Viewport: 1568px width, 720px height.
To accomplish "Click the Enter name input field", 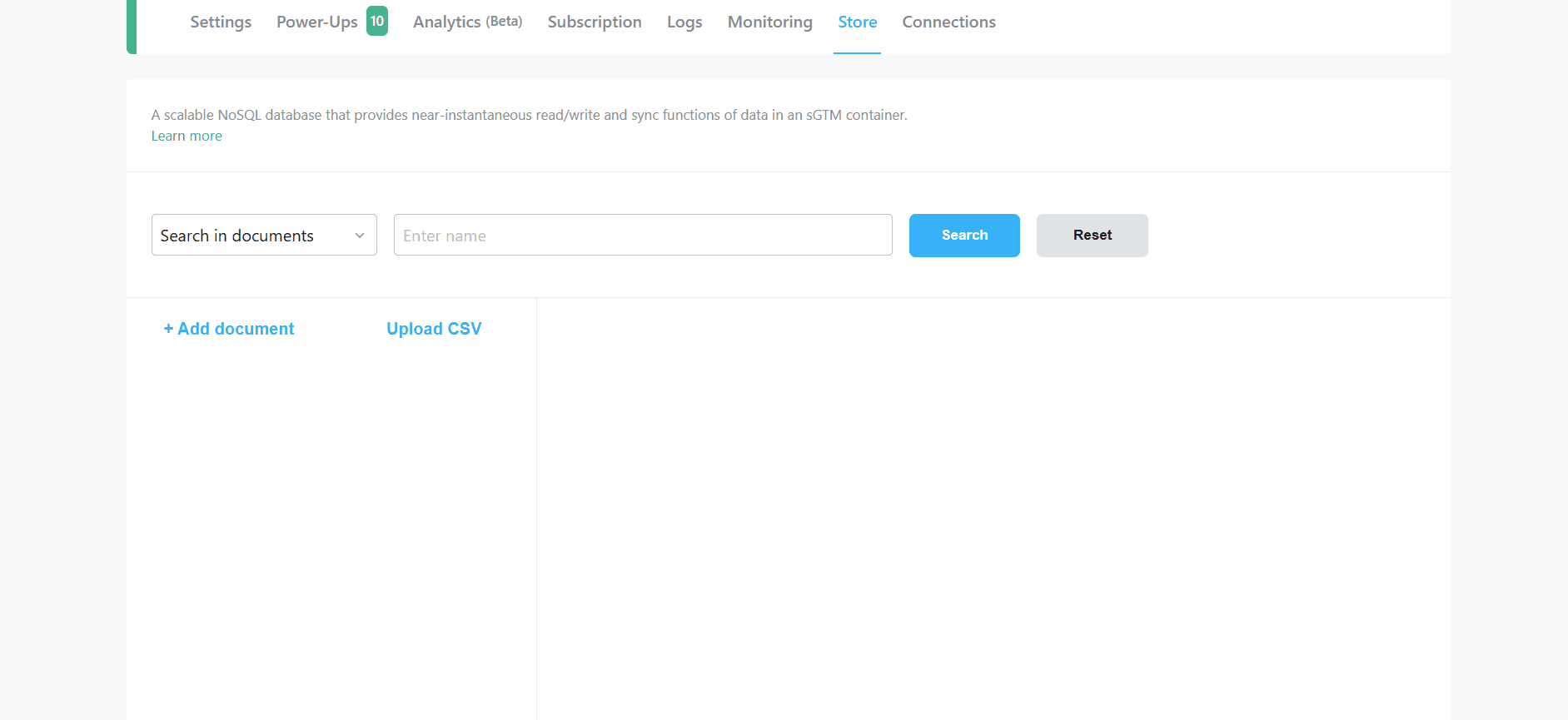I will (x=643, y=235).
